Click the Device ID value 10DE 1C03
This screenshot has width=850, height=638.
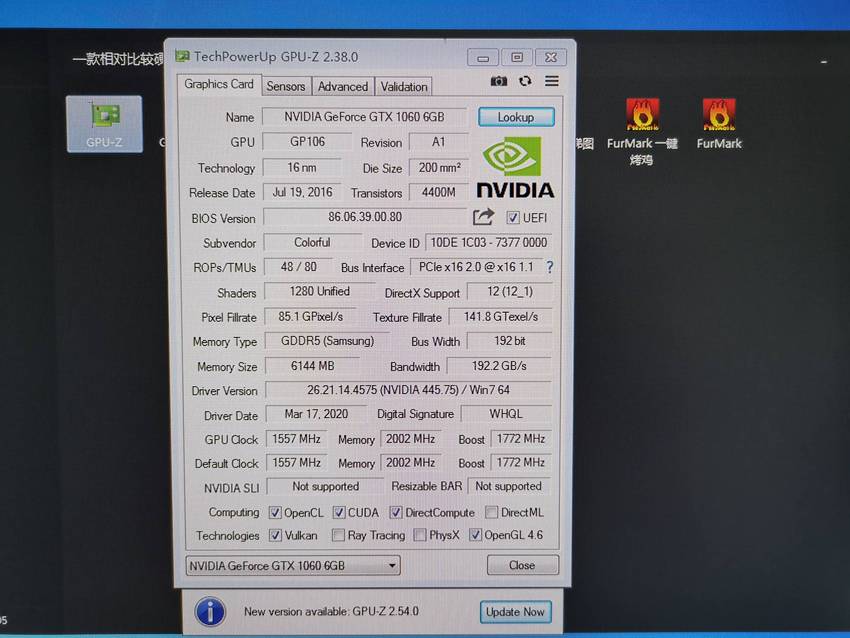(x=488, y=243)
